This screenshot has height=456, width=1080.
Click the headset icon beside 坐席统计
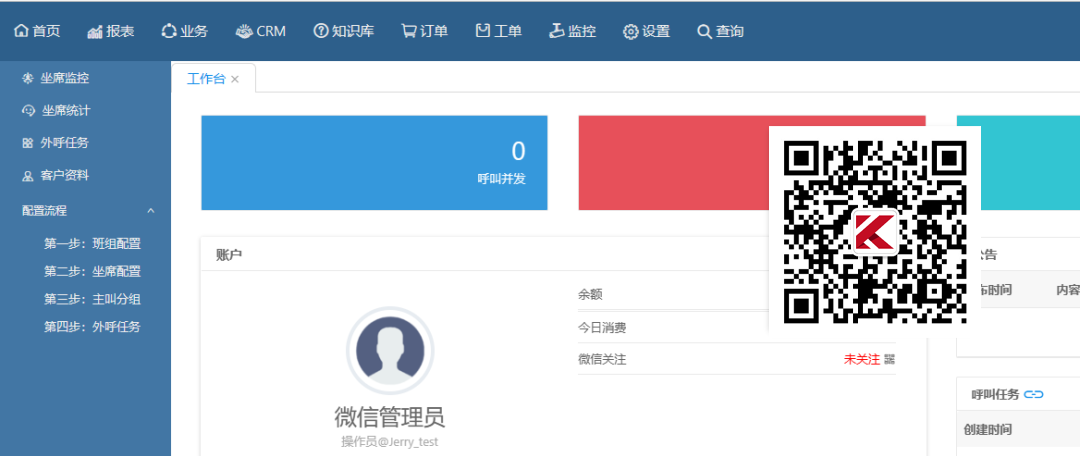28,110
